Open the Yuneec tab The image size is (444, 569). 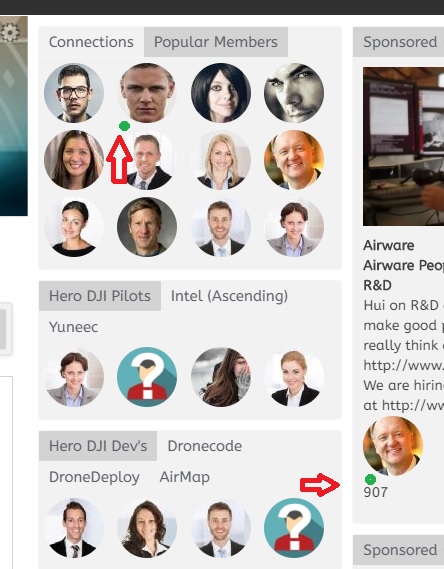[x=74, y=327]
